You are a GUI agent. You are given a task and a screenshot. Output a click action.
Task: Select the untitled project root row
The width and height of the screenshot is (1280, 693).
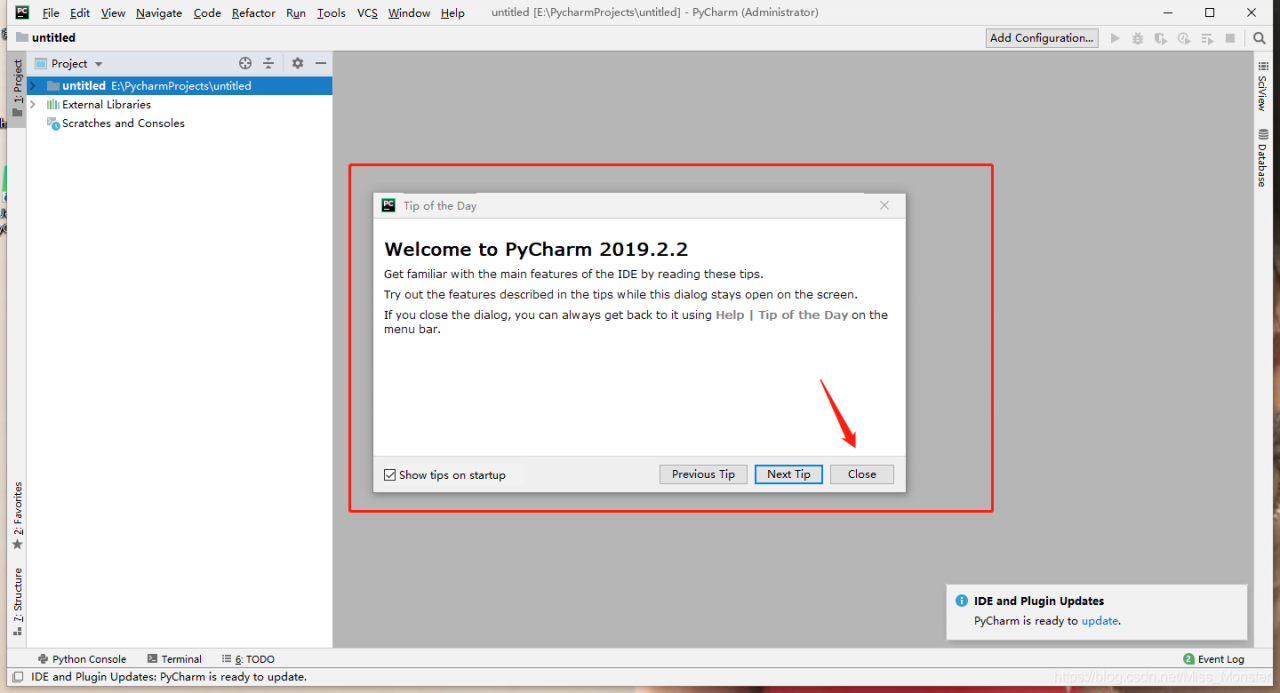[180, 86]
